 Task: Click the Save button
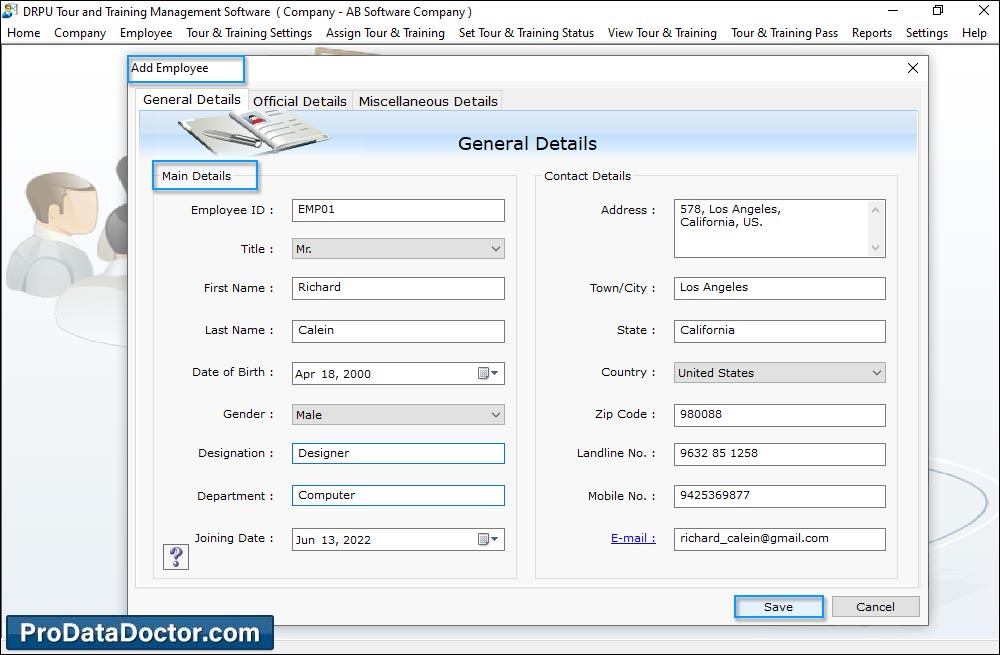[779, 607]
